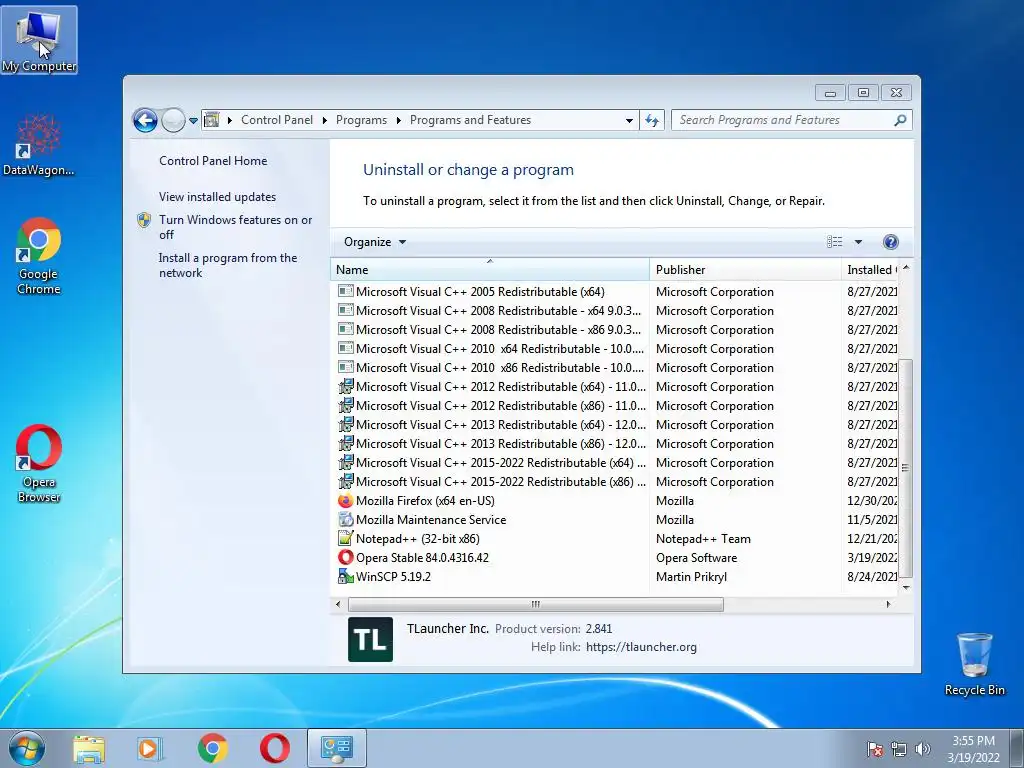
Task: Open the recent pages dropdown arrow
Action: (x=193, y=121)
